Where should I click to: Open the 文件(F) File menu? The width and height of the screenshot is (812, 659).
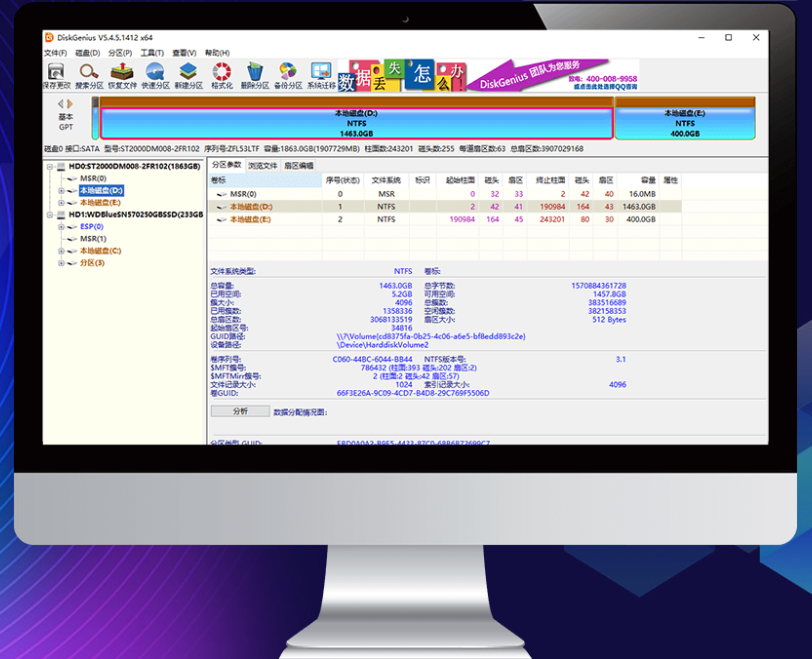(x=55, y=53)
